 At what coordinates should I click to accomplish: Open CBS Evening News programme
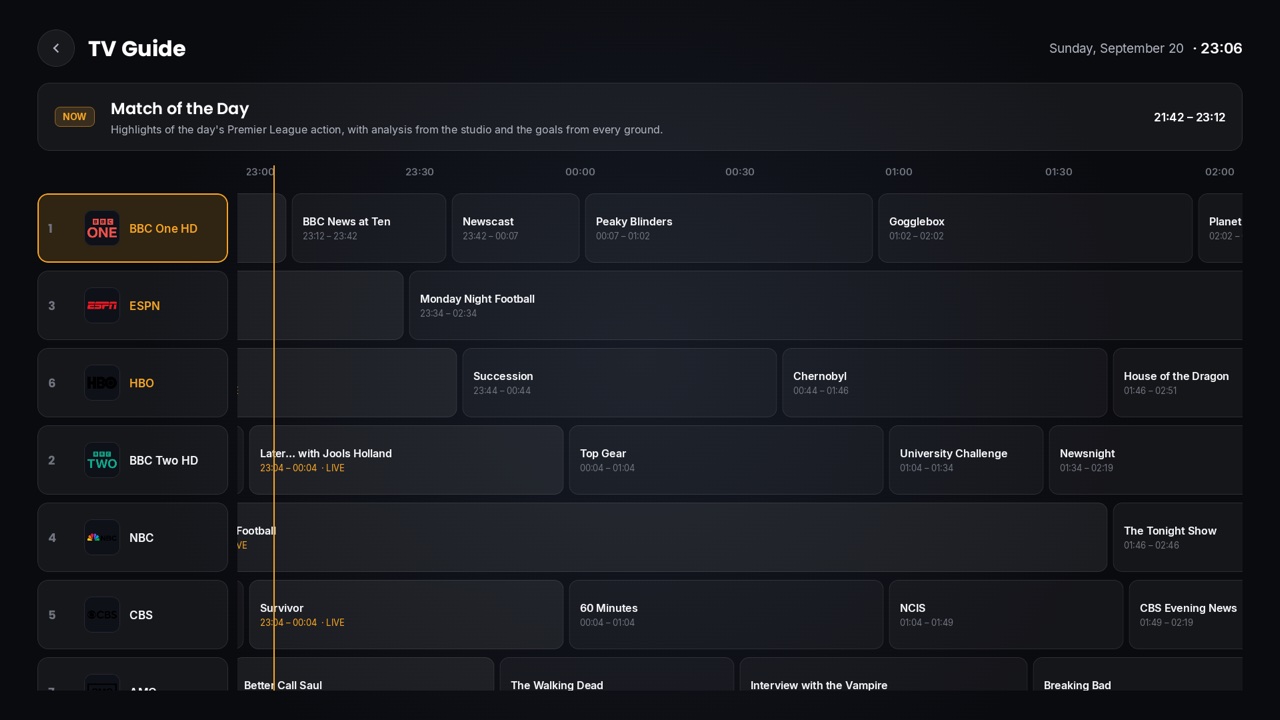(1186, 615)
